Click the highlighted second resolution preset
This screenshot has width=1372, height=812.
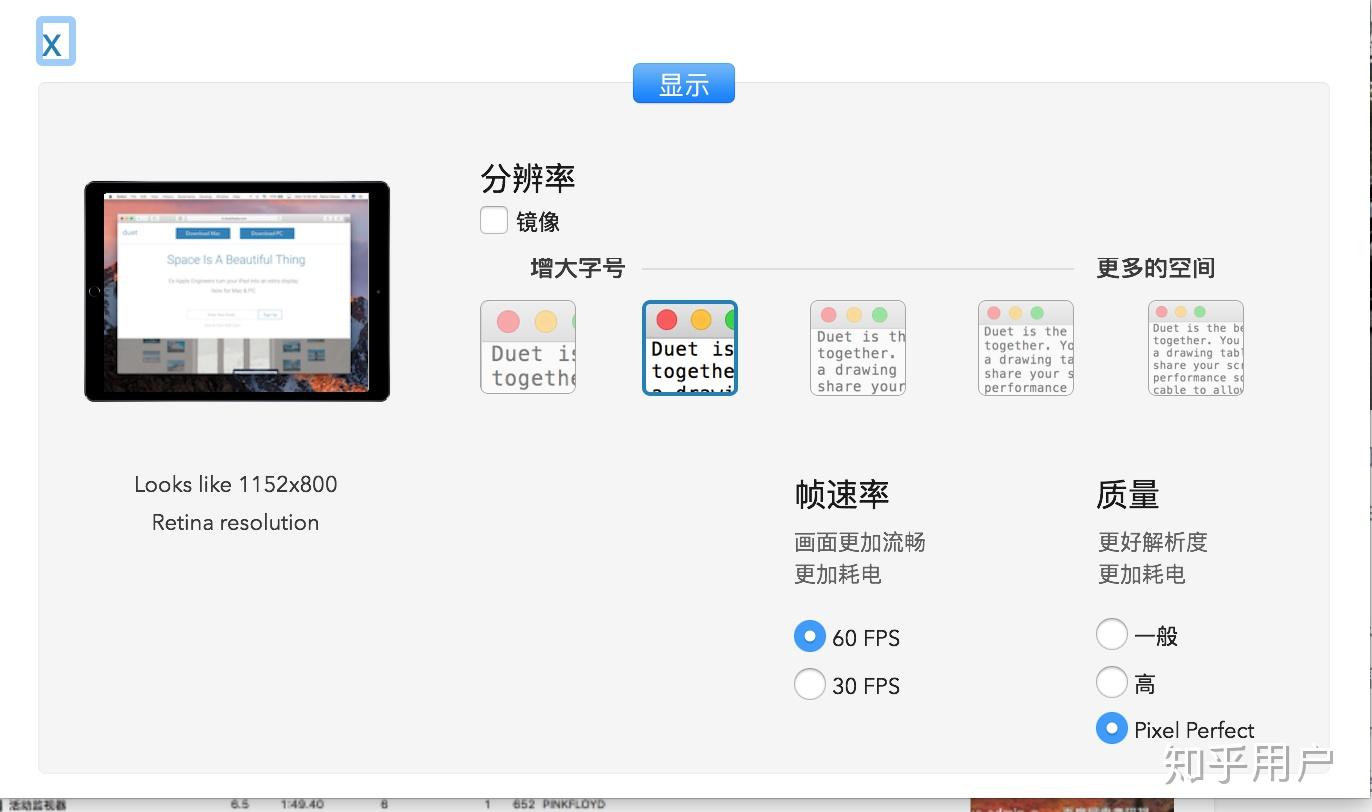(x=689, y=347)
